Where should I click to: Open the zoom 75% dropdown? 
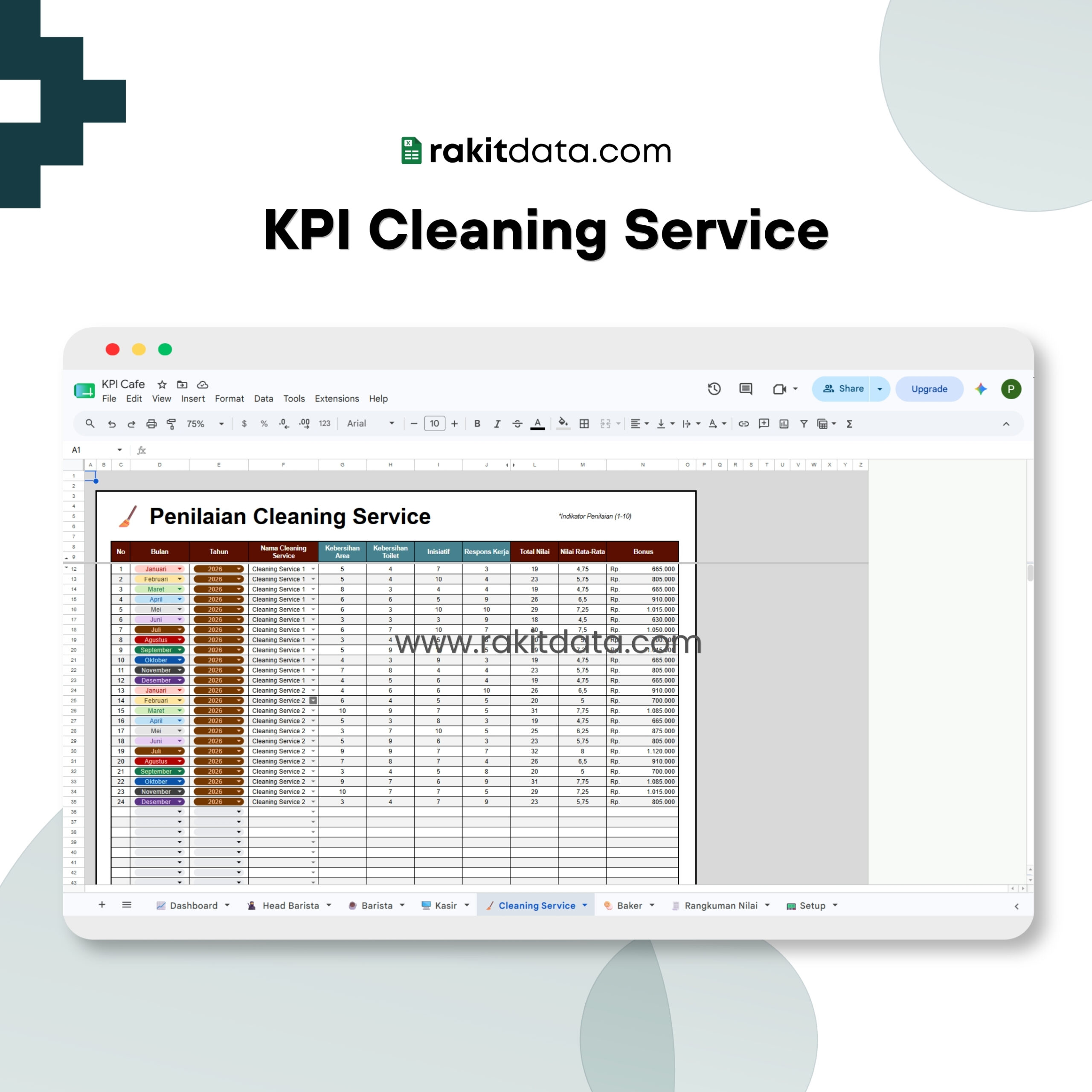(205, 424)
